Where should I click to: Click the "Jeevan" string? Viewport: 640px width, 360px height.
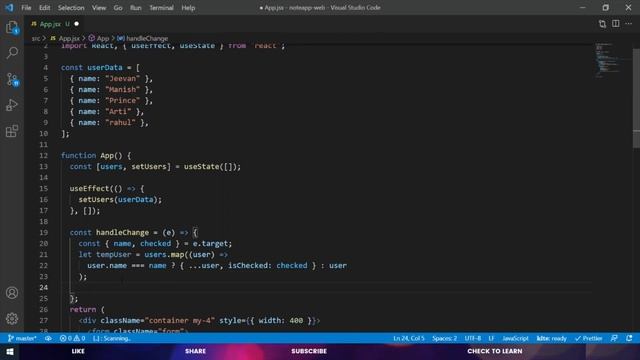coord(122,78)
